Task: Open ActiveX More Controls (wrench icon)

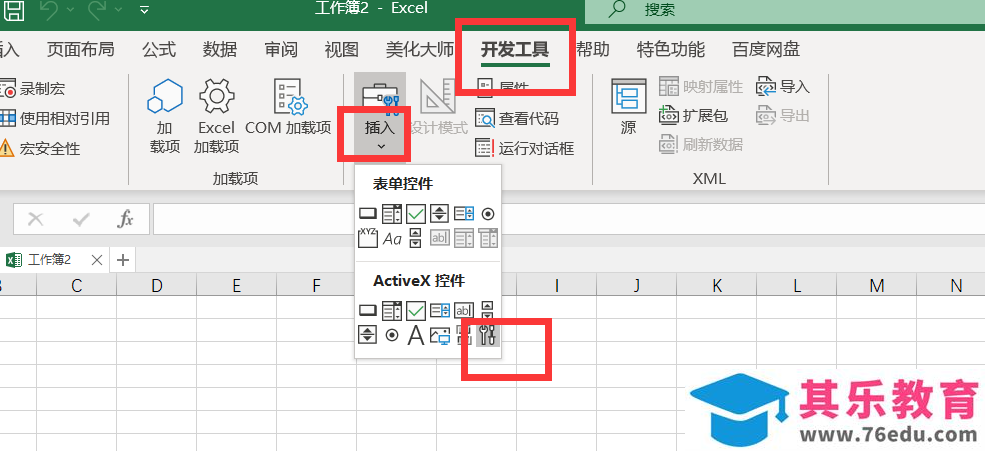Action: click(487, 335)
